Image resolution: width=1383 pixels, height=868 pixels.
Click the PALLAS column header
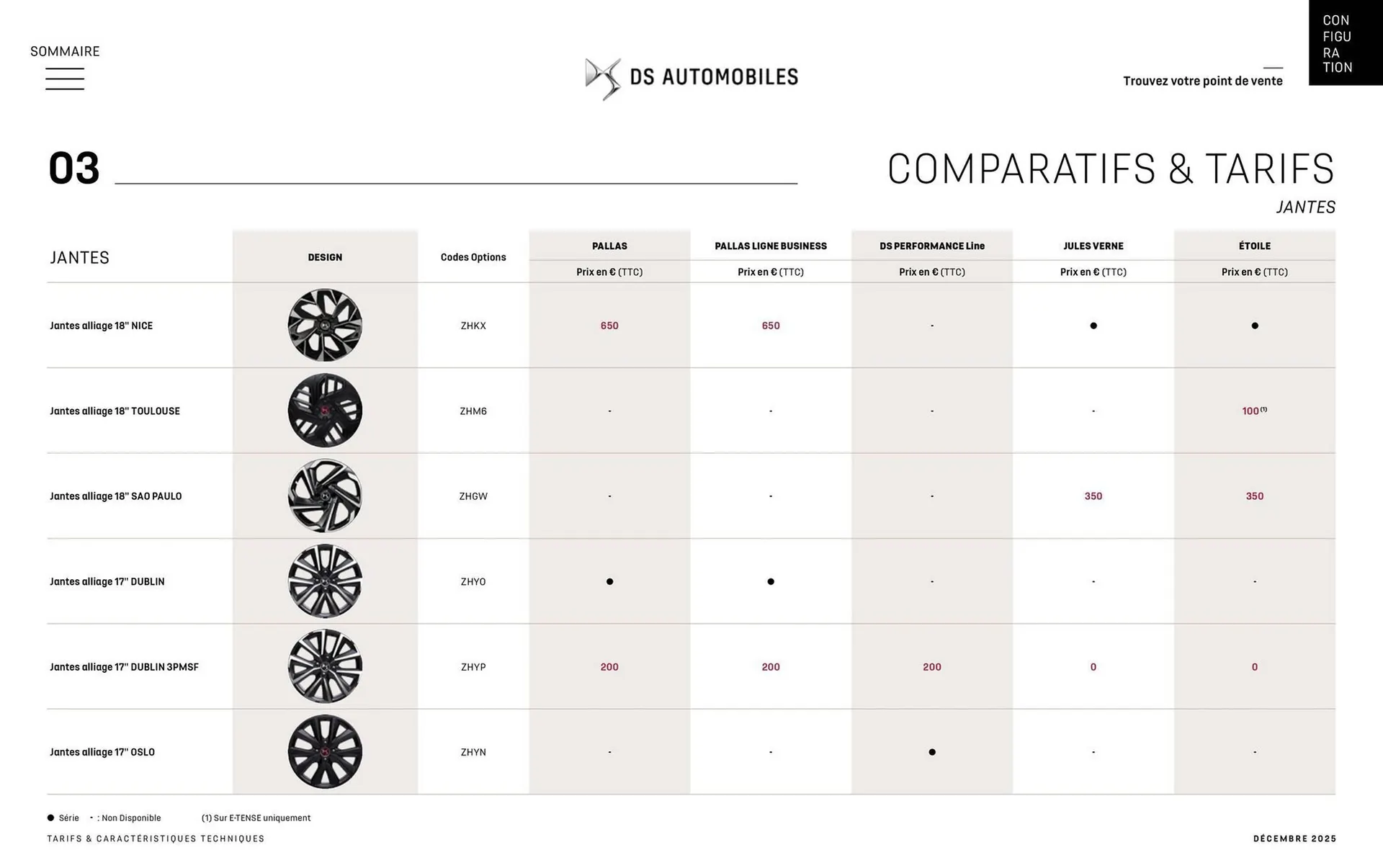609,246
